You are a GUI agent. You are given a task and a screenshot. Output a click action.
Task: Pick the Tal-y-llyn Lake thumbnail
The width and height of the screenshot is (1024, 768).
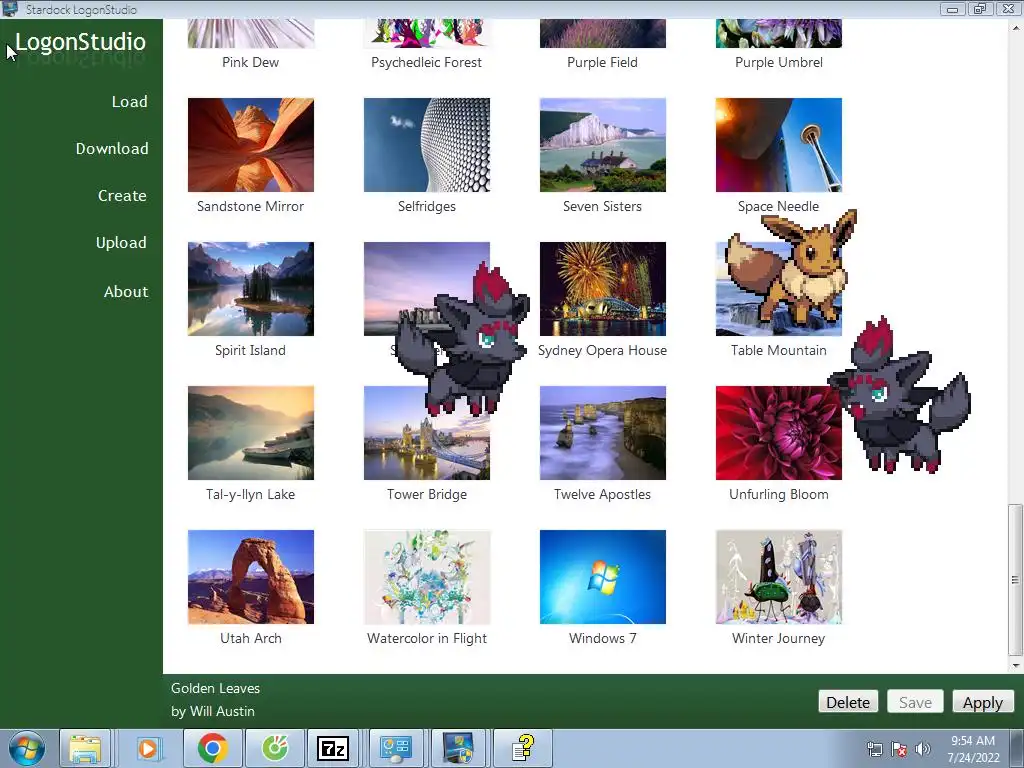tap(251, 433)
